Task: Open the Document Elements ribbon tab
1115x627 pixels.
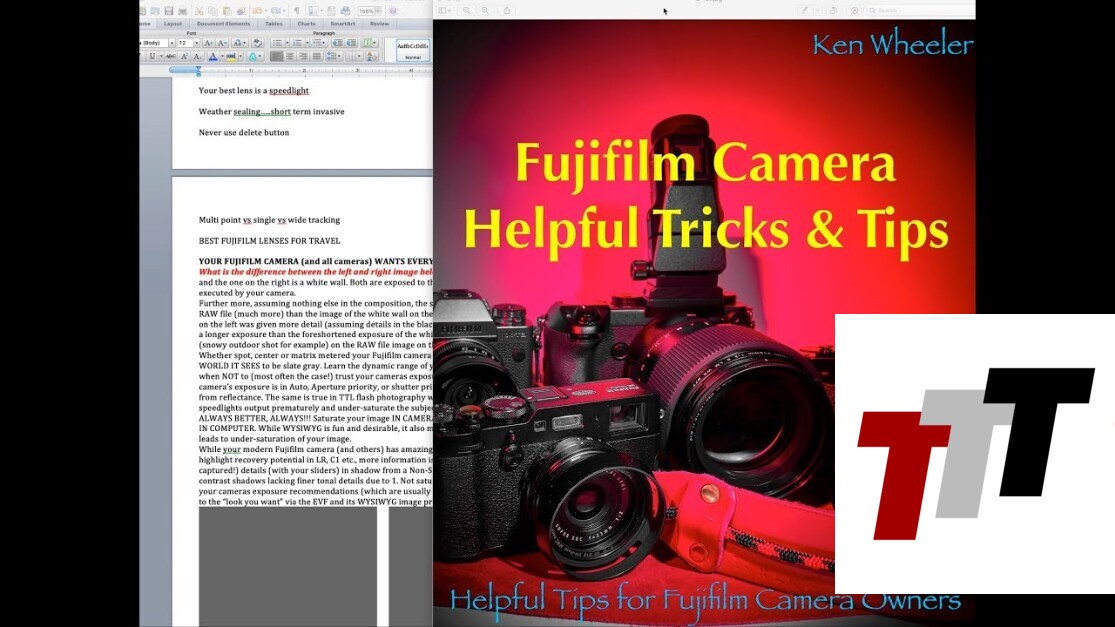Action: click(223, 23)
